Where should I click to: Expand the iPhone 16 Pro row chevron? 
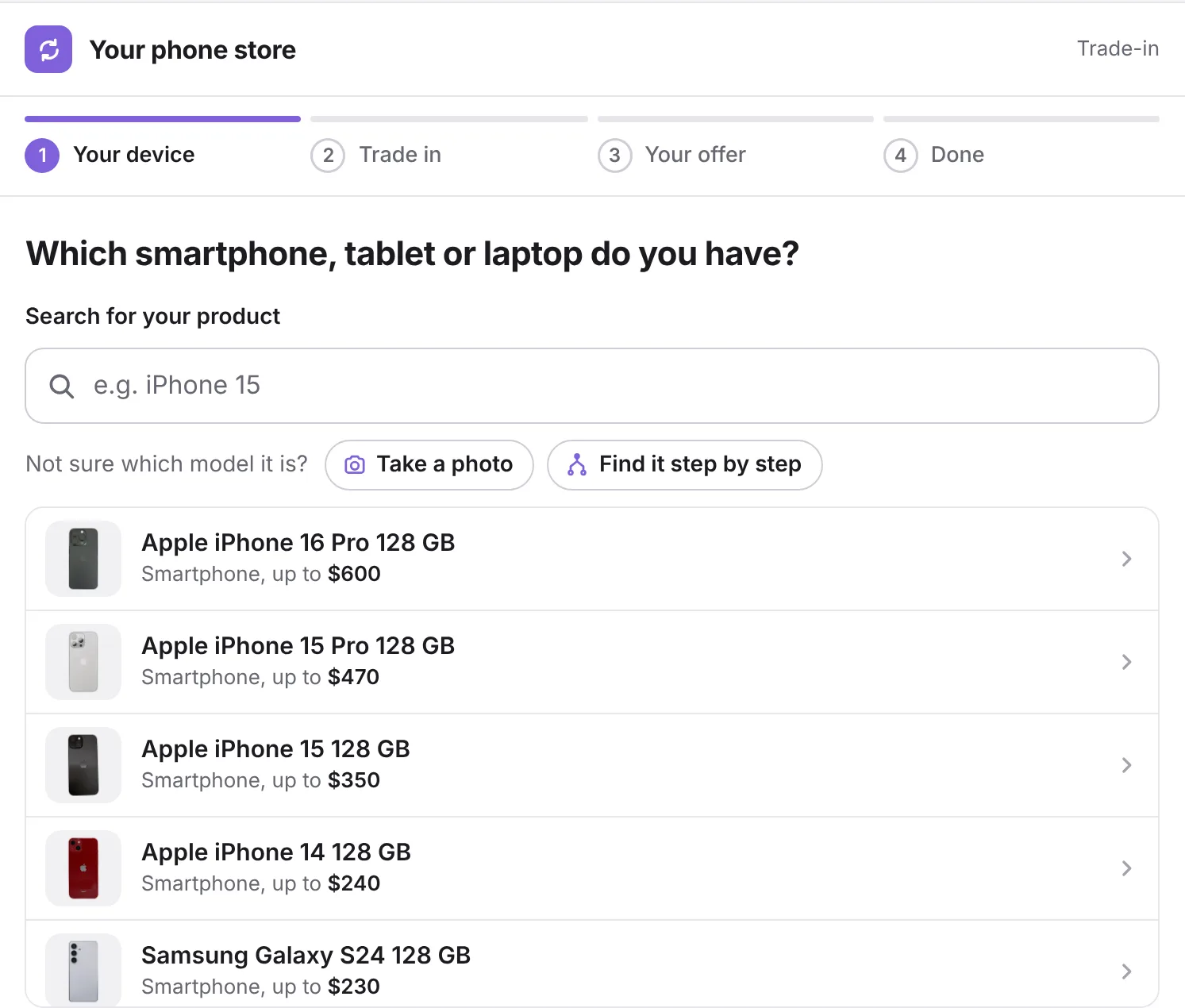[x=1126, y=559]
